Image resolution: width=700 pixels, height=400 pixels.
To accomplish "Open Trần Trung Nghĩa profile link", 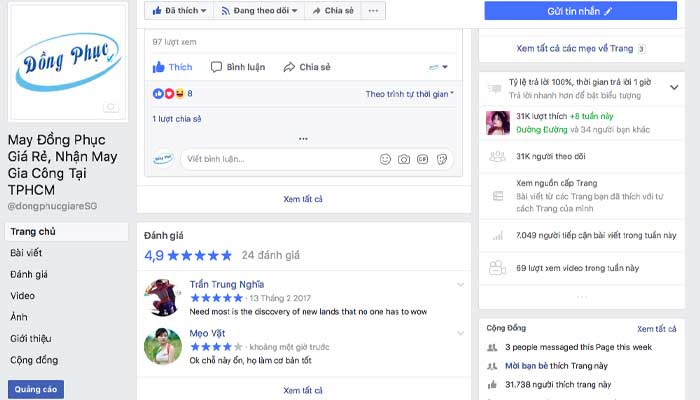I will (x=227, y=284).
